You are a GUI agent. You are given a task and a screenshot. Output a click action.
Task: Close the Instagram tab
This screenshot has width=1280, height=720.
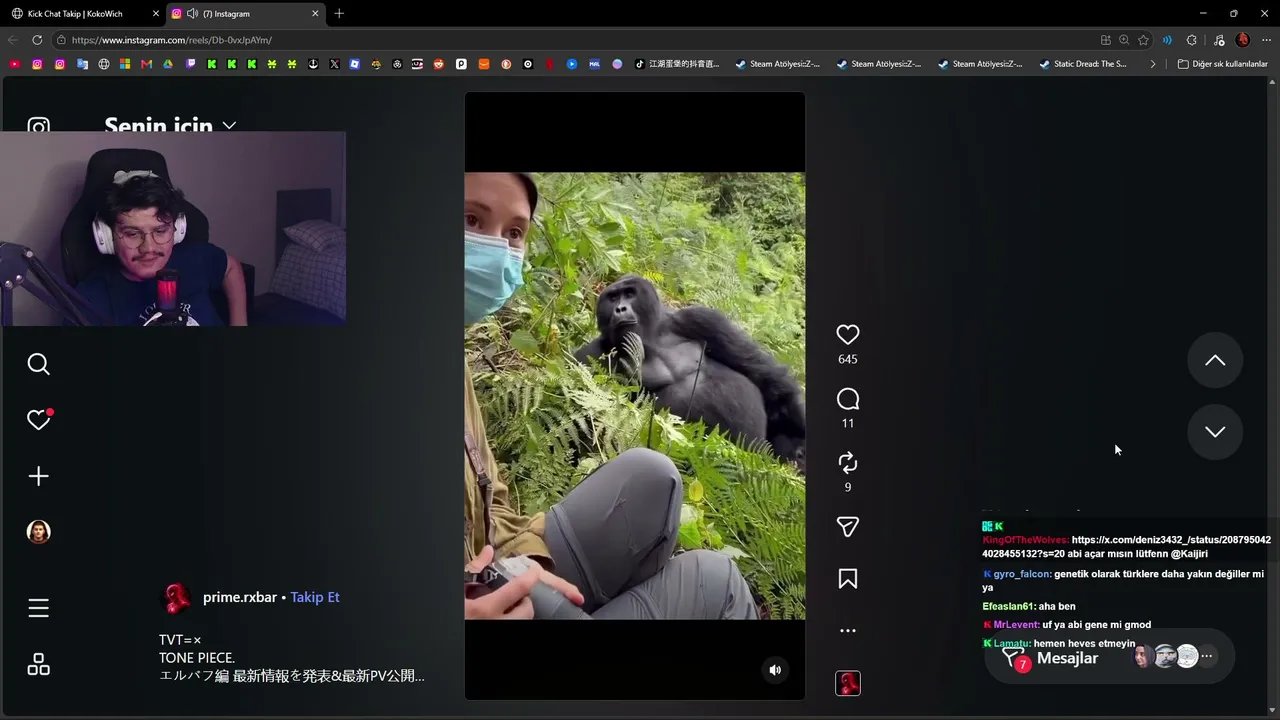(315, 14)
